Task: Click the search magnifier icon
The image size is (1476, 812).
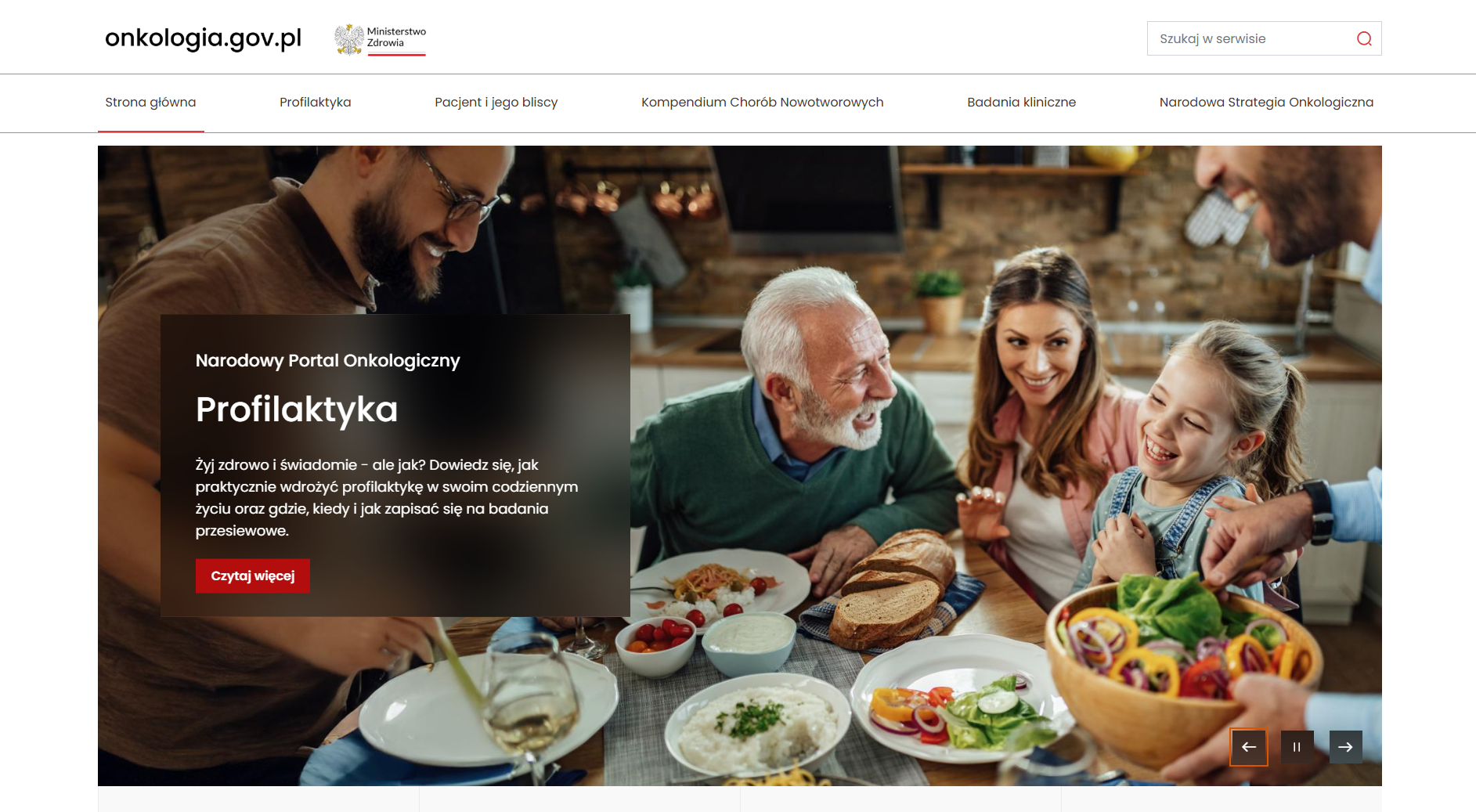Action: [x=1364, y=38]
